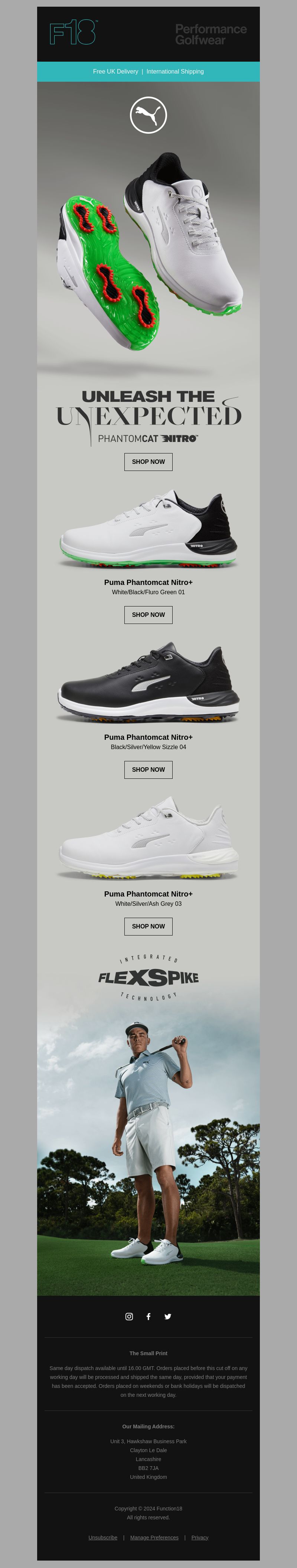Click the F18 logo in the header
Screen dimensions: 297x1568
73,32
